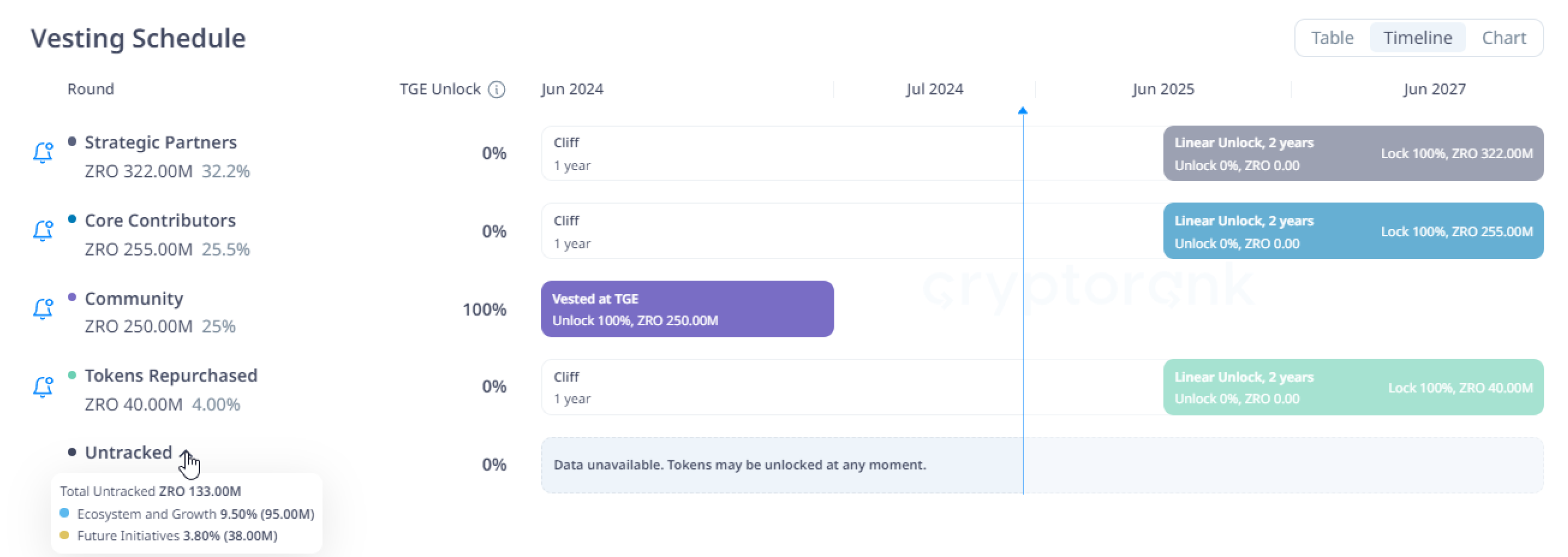Click the current date timeline marker arrow
The image size is (1568, 557).
(x=1023, y=110)
